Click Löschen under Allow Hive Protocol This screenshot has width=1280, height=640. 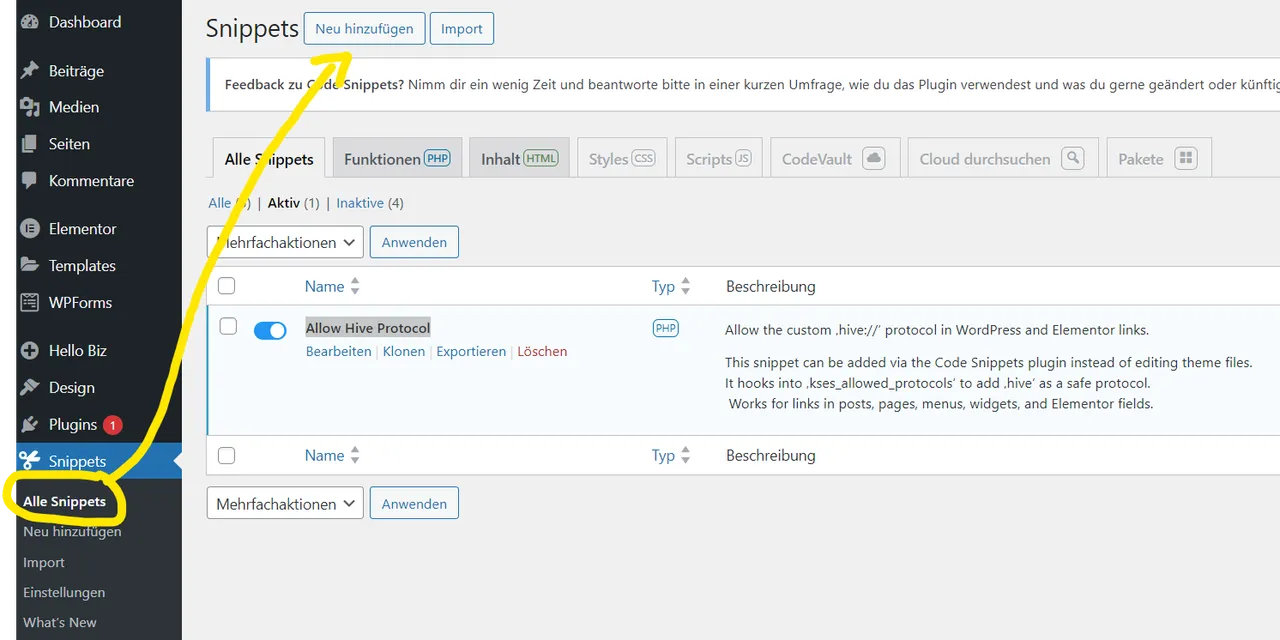click(x=542, y=351)
